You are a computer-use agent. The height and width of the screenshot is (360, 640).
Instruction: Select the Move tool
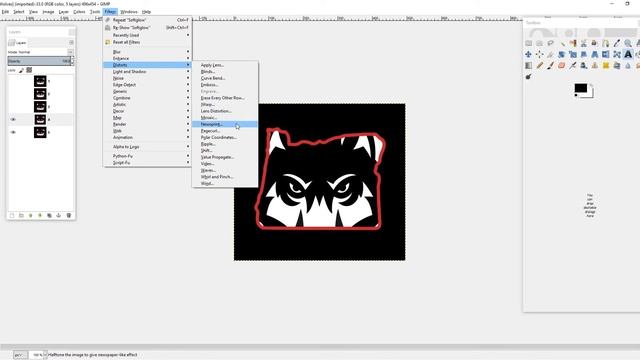tap(529, 54)
